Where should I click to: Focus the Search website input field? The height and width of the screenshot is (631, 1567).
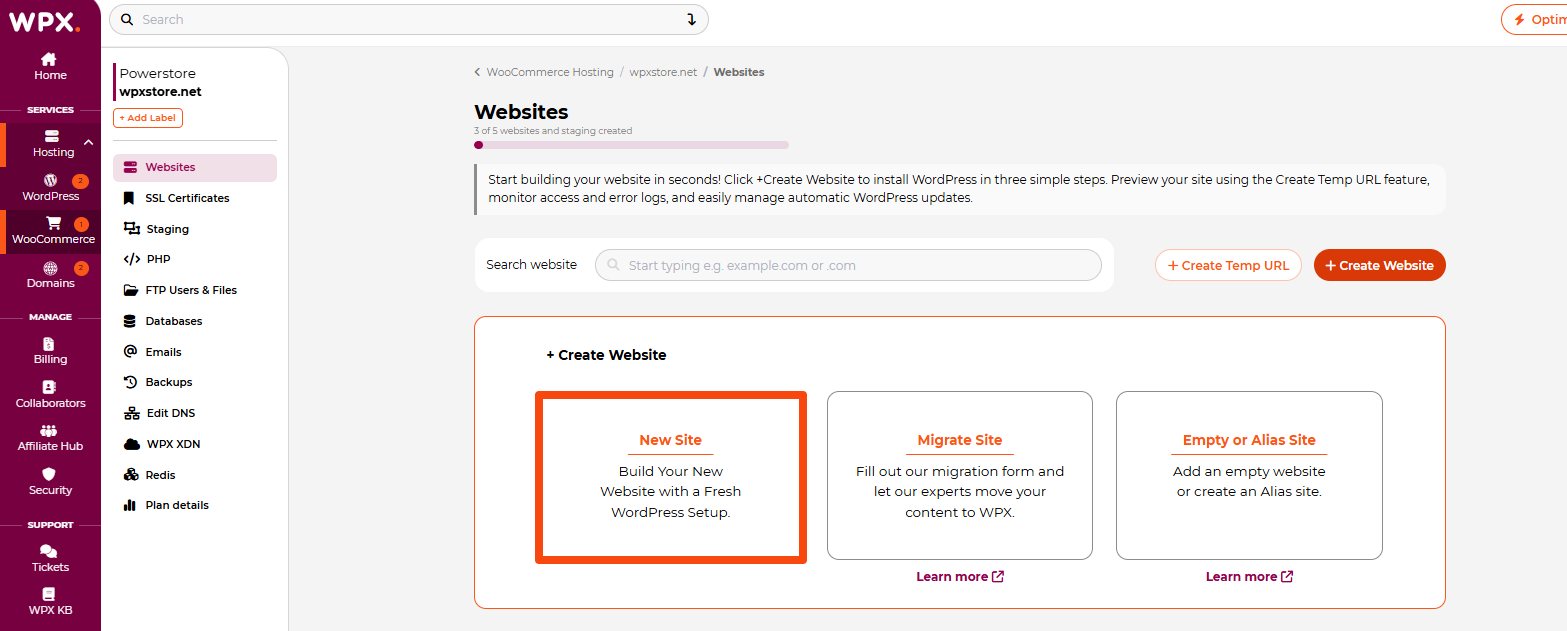(848, 265)
